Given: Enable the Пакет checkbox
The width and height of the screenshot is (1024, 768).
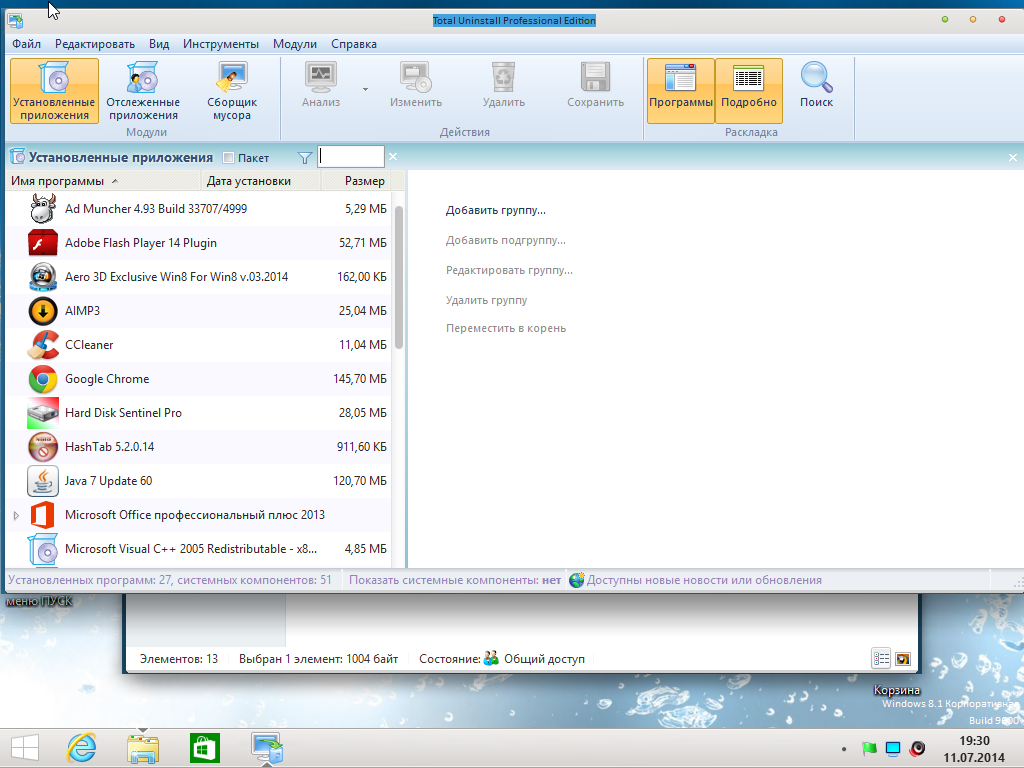Looking at the screenshot, I should (x=229, y=157).
